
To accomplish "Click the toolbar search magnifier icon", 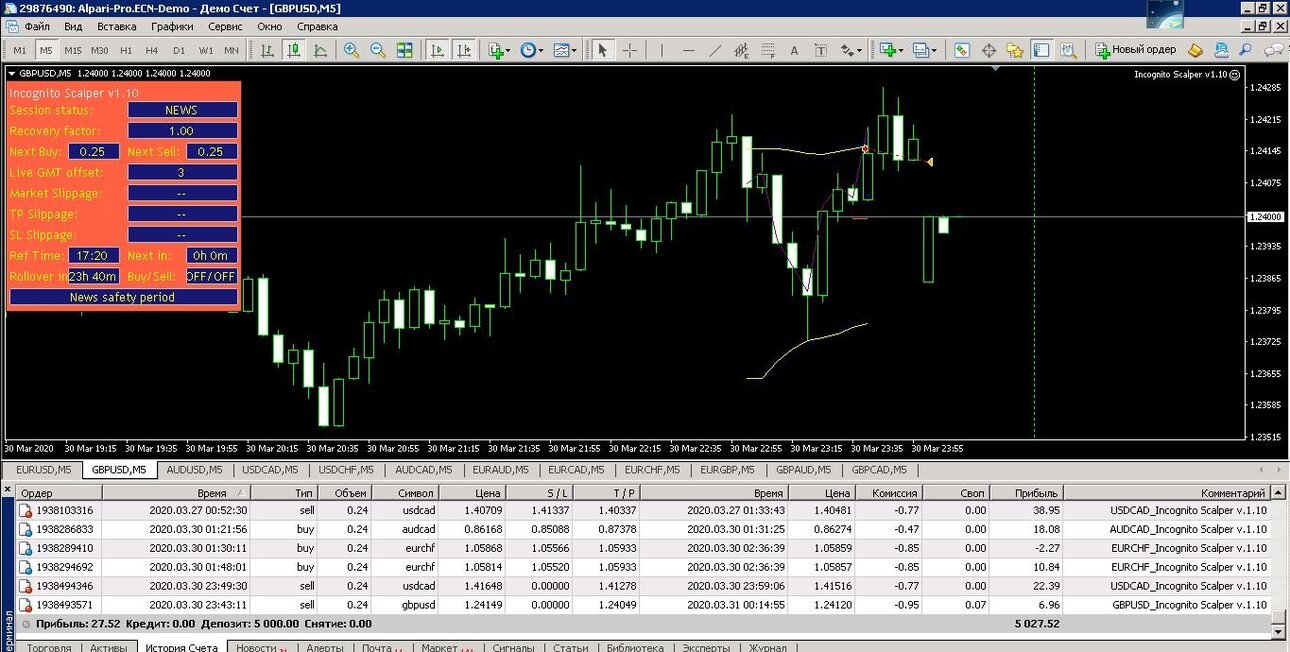I will (x=1245, y=50).
